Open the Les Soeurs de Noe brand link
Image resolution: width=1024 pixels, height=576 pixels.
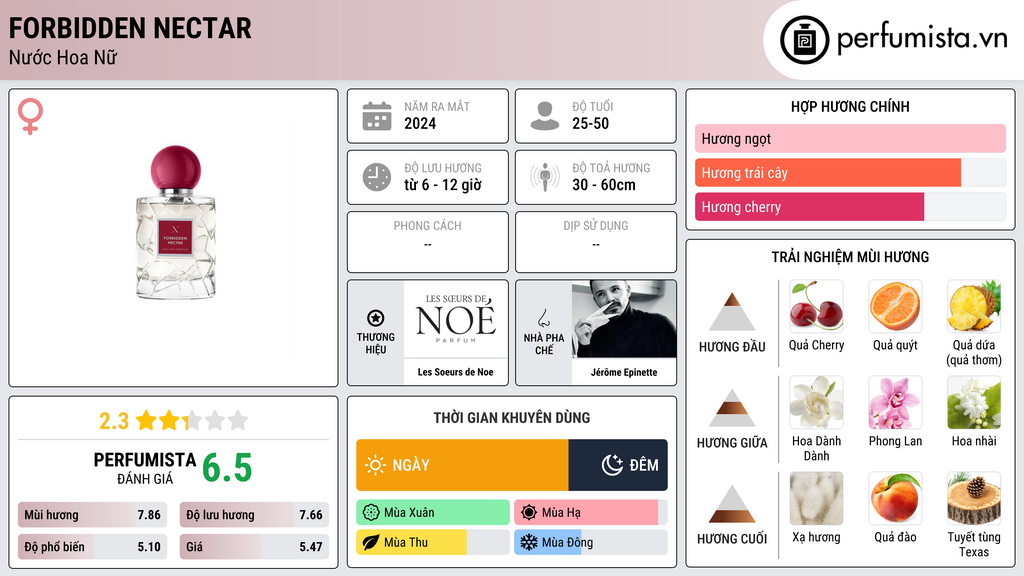click(x=456, y=372)
